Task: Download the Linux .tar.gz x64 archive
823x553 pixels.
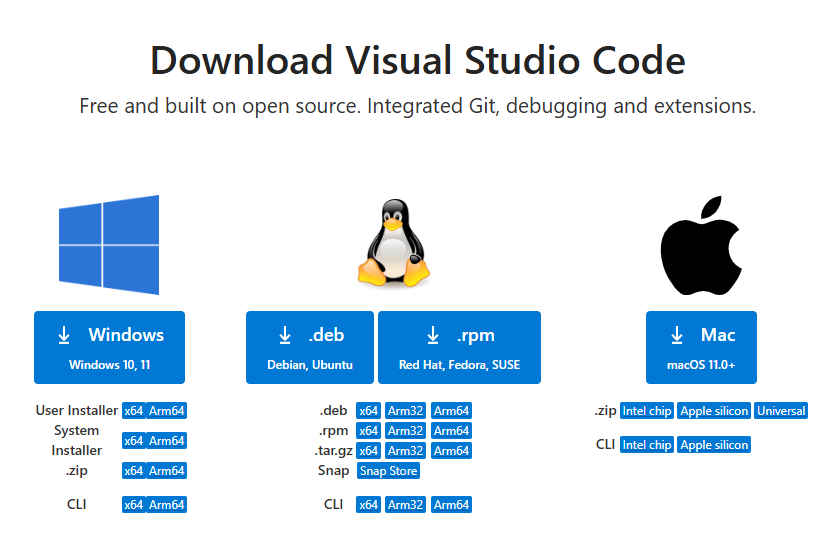Action: pos(368,451)
